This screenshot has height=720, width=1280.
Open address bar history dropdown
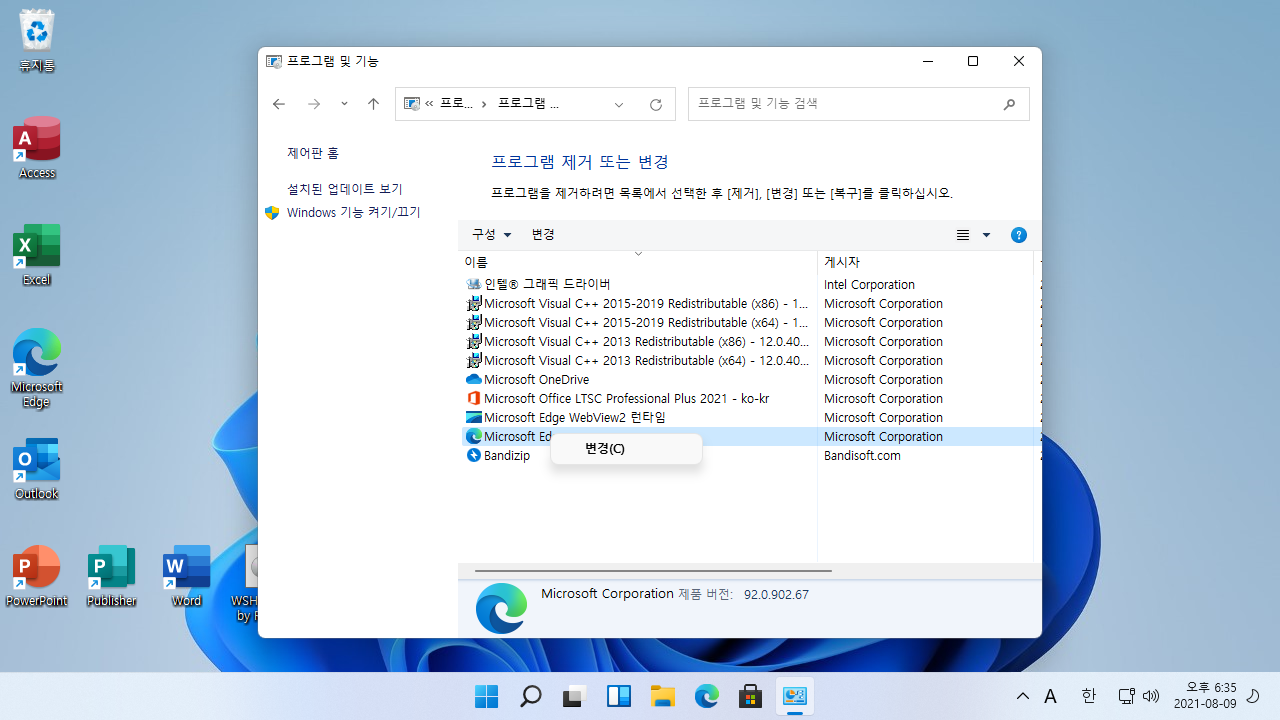(x=619, y=104)
